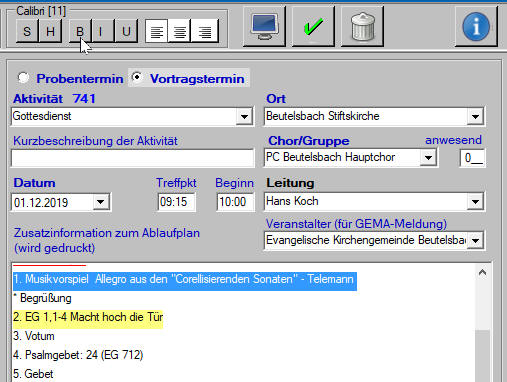This screenshot has height=382, width=507.
Task: Toggle bold with the B button
Action: point(80,31)
